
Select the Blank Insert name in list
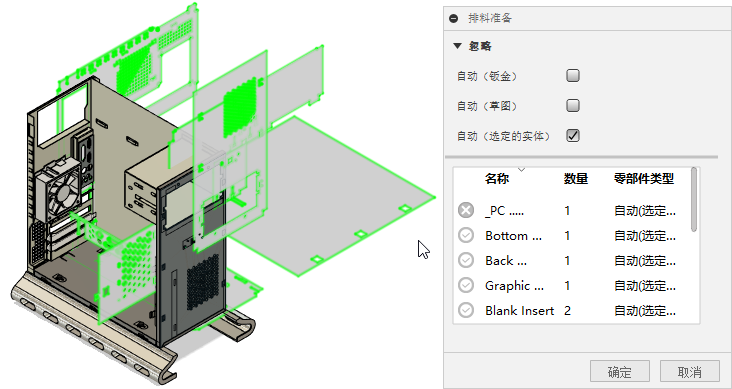click(x=520, y=311)
